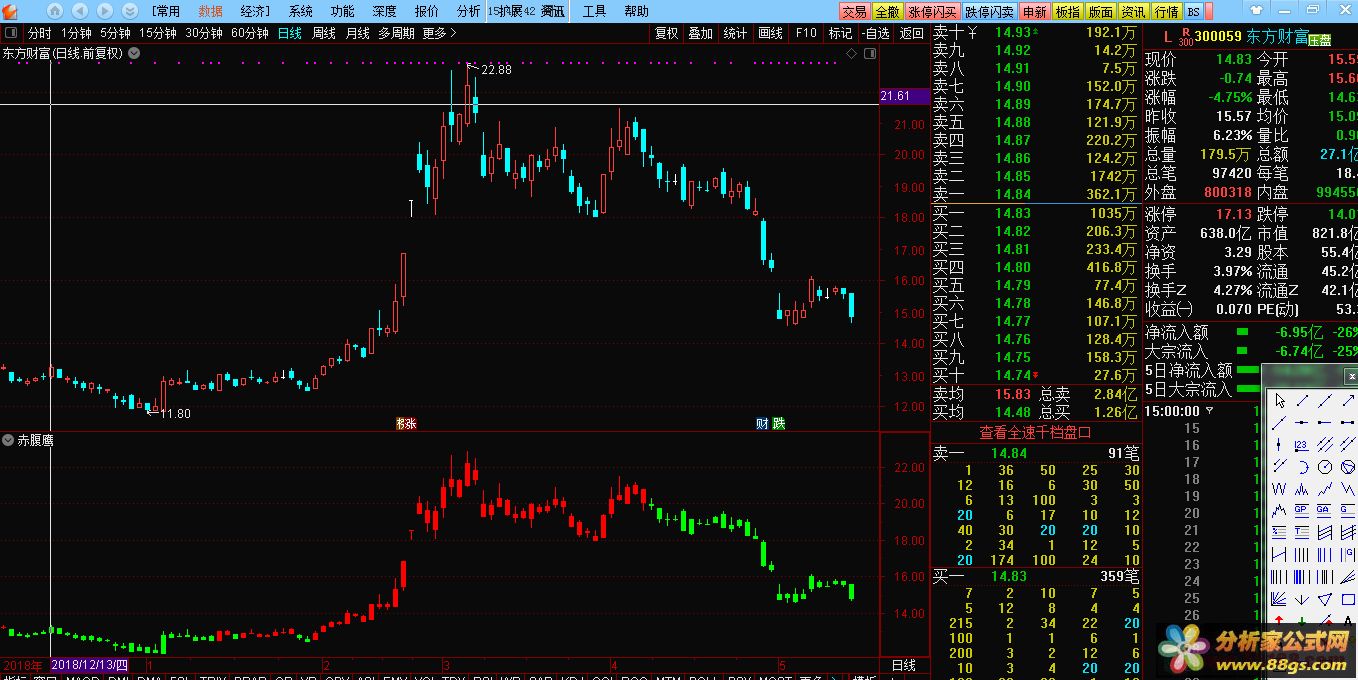Select the vertical line marker tool
Screen dimensions: 1358x680
coord(1280,444)
